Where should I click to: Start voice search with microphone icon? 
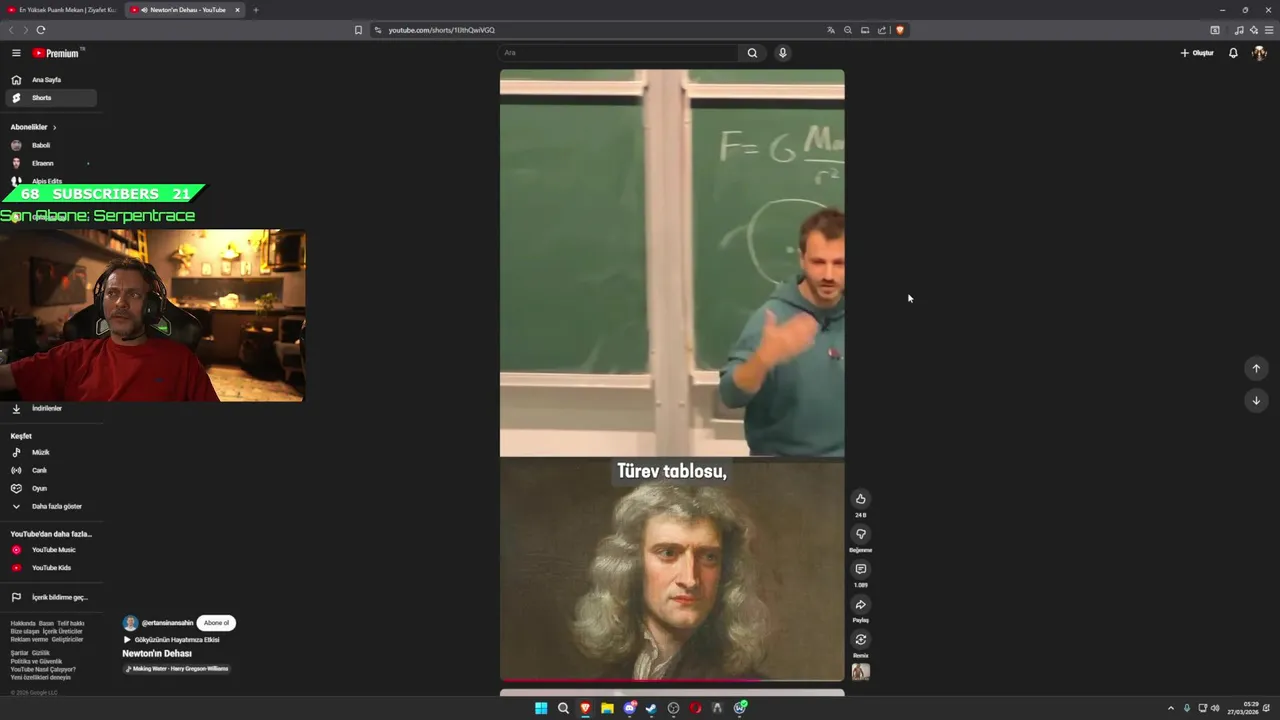pos(783,53)
